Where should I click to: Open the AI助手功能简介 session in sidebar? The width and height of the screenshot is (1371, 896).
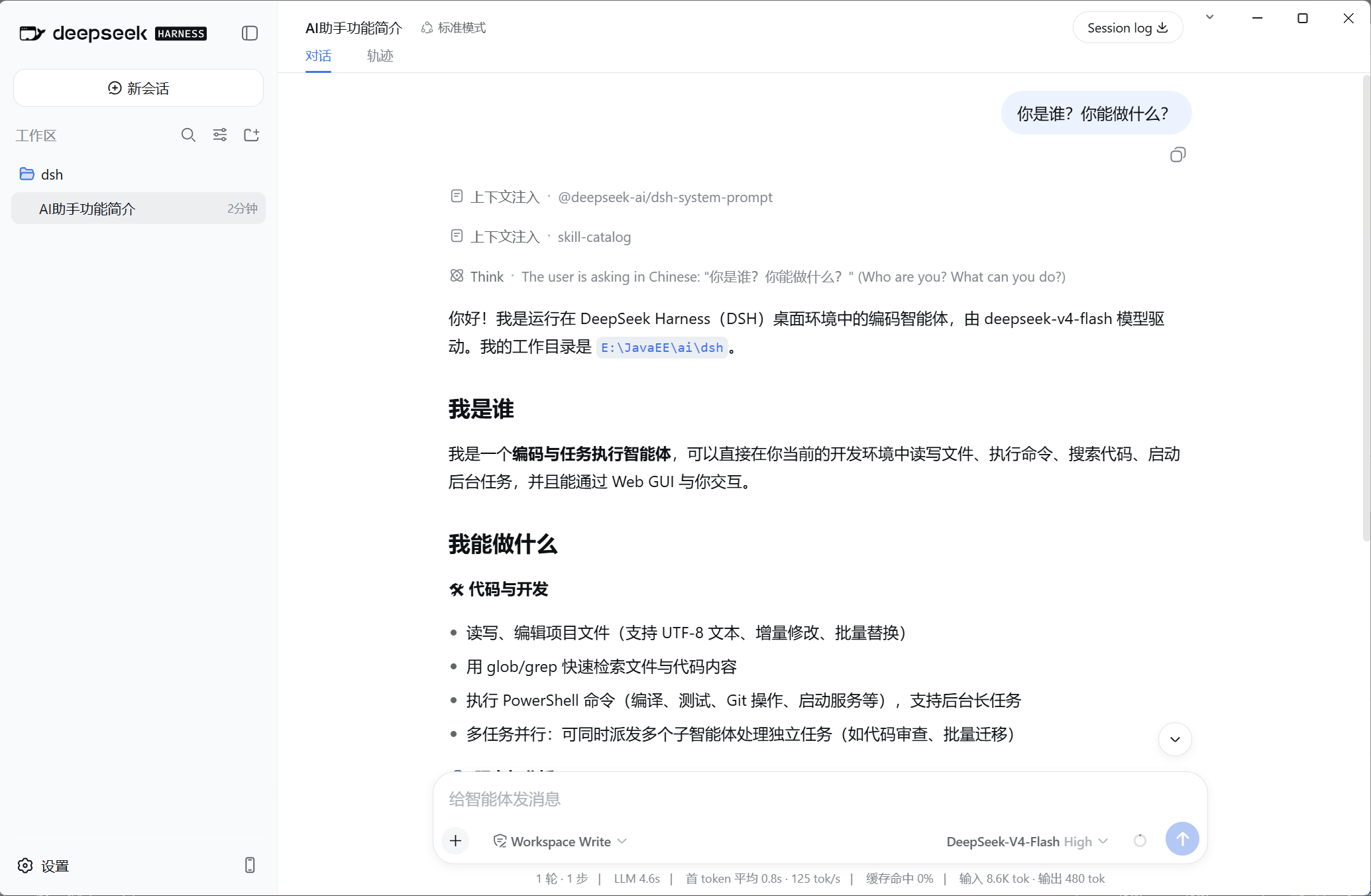tap(138, 209)
